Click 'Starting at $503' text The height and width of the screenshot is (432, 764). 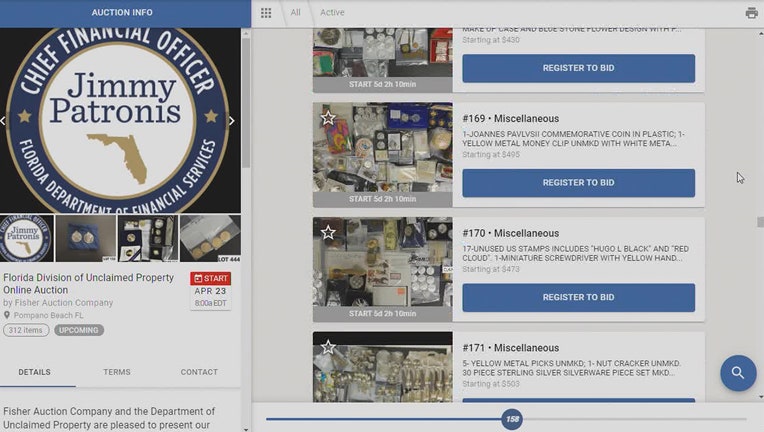coord(491,384)
